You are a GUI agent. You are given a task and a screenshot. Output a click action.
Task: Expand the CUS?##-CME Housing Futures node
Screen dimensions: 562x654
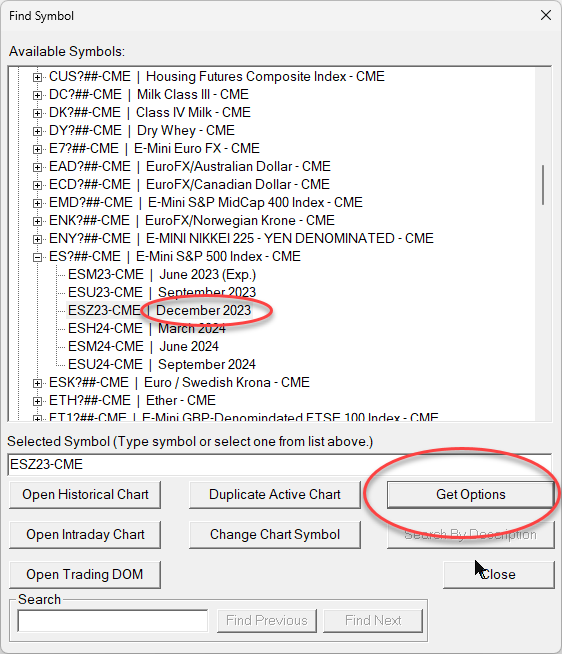pos(38,77)
